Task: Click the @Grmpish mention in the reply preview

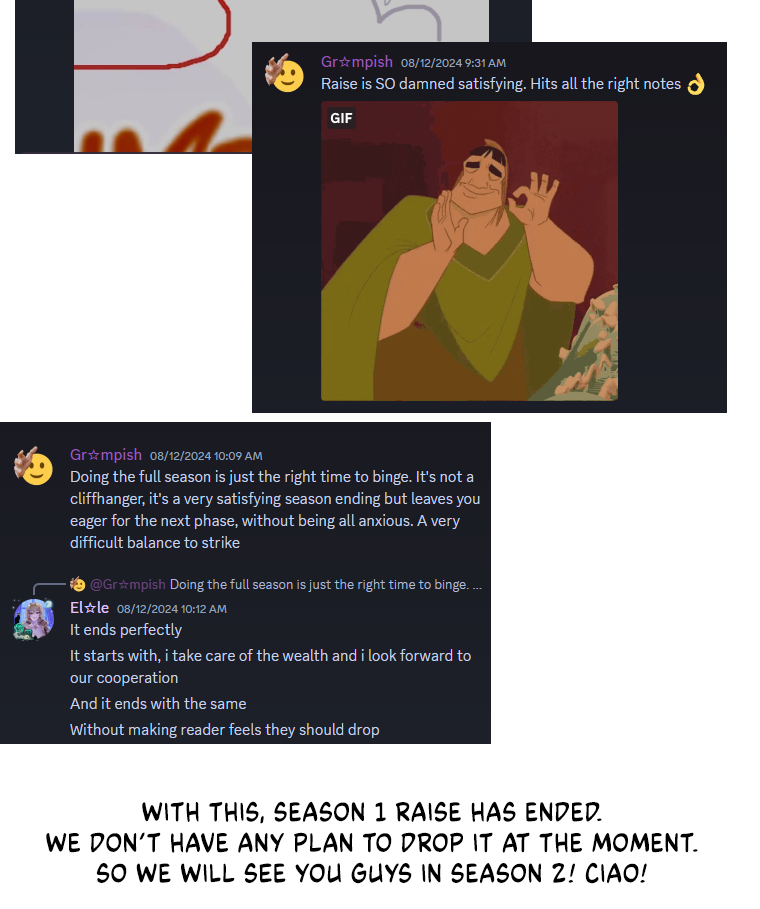Action: tap(128, 584)
